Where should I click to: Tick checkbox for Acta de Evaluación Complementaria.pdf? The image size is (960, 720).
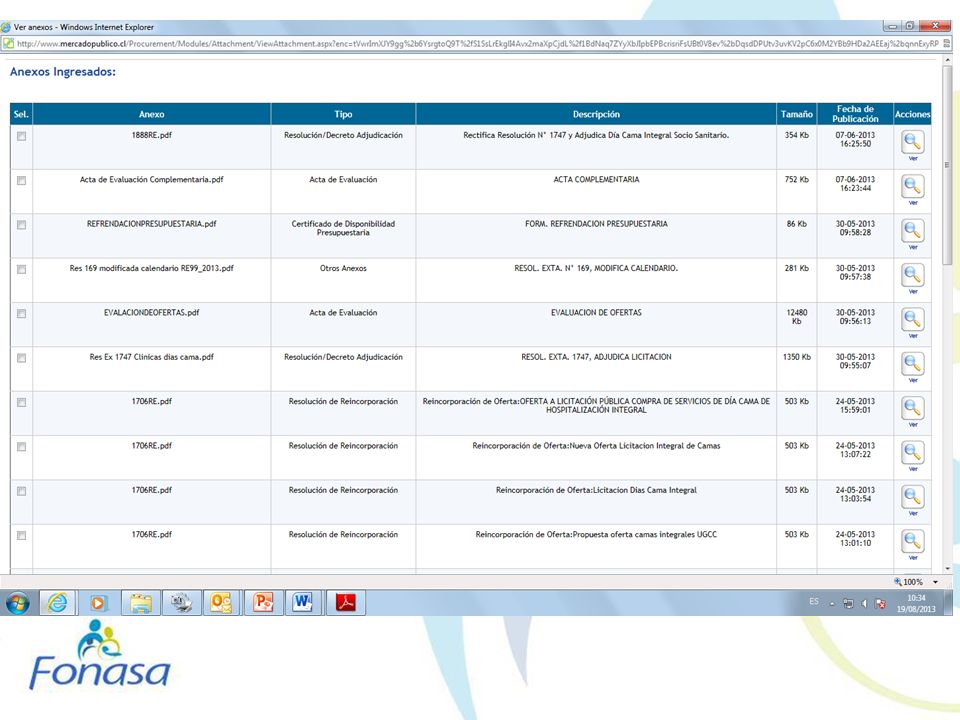pyautogui.click(x=21, y=181)
